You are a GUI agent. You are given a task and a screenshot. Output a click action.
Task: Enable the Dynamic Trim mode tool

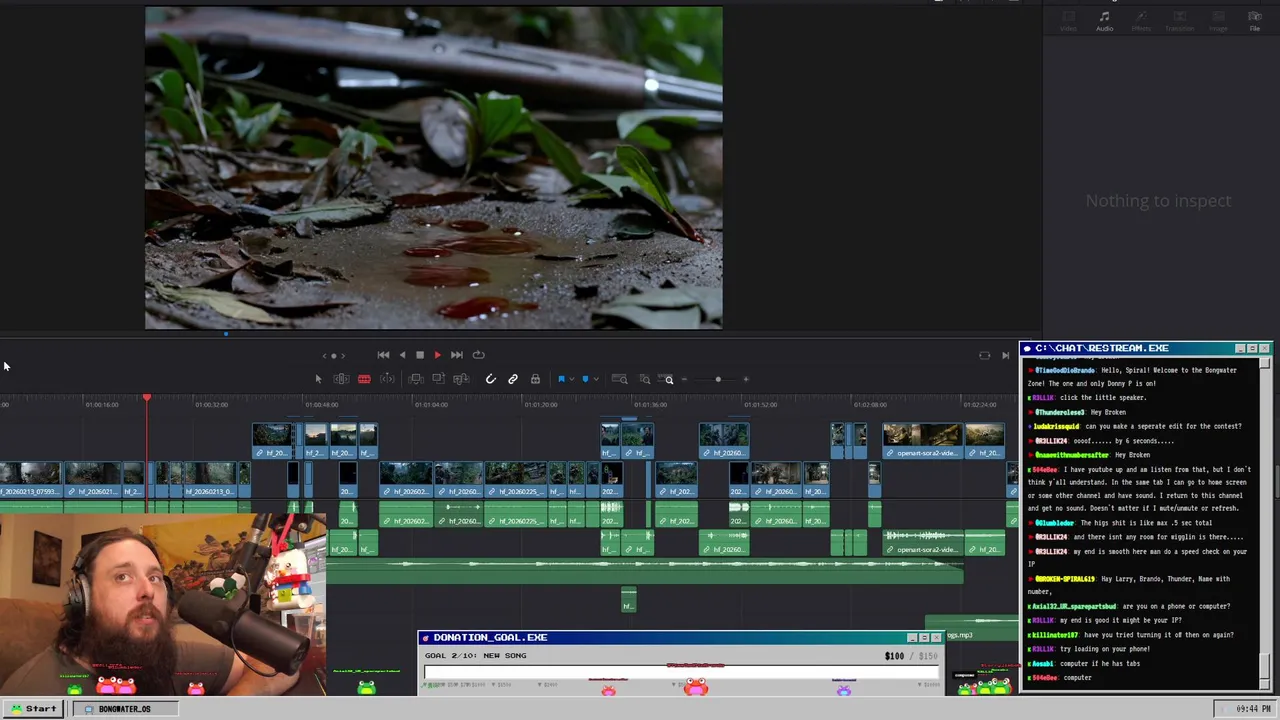tap(387, 379)
